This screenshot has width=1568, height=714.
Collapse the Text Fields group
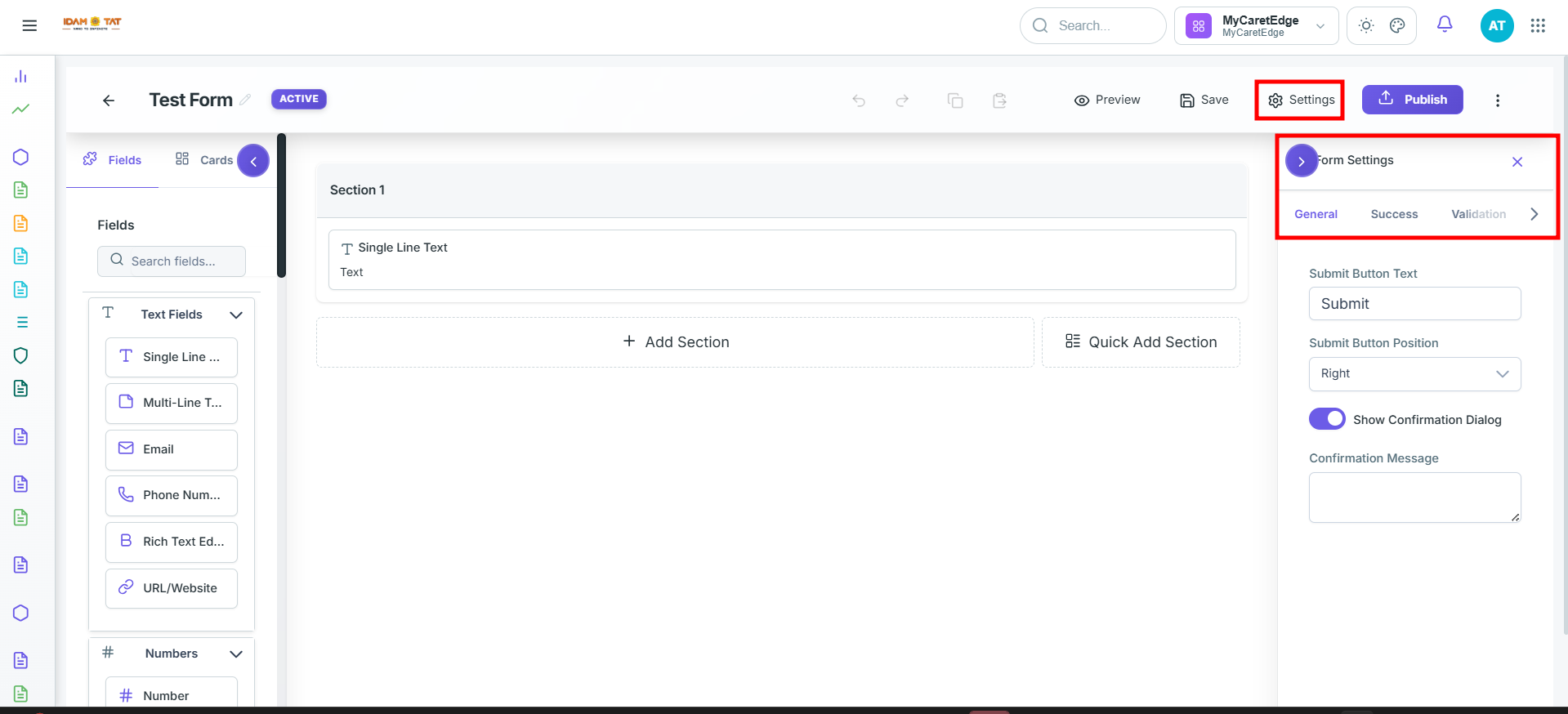[236, 315]
